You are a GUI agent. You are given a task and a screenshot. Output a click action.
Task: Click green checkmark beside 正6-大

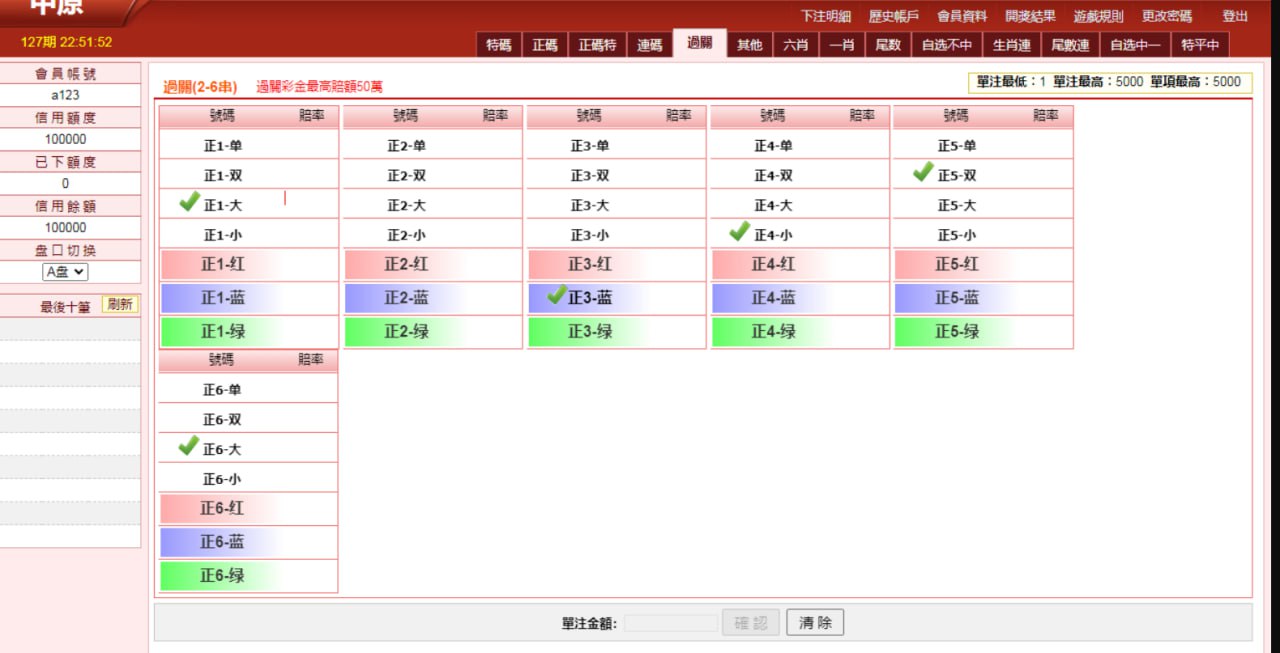[x=188, y=446]
